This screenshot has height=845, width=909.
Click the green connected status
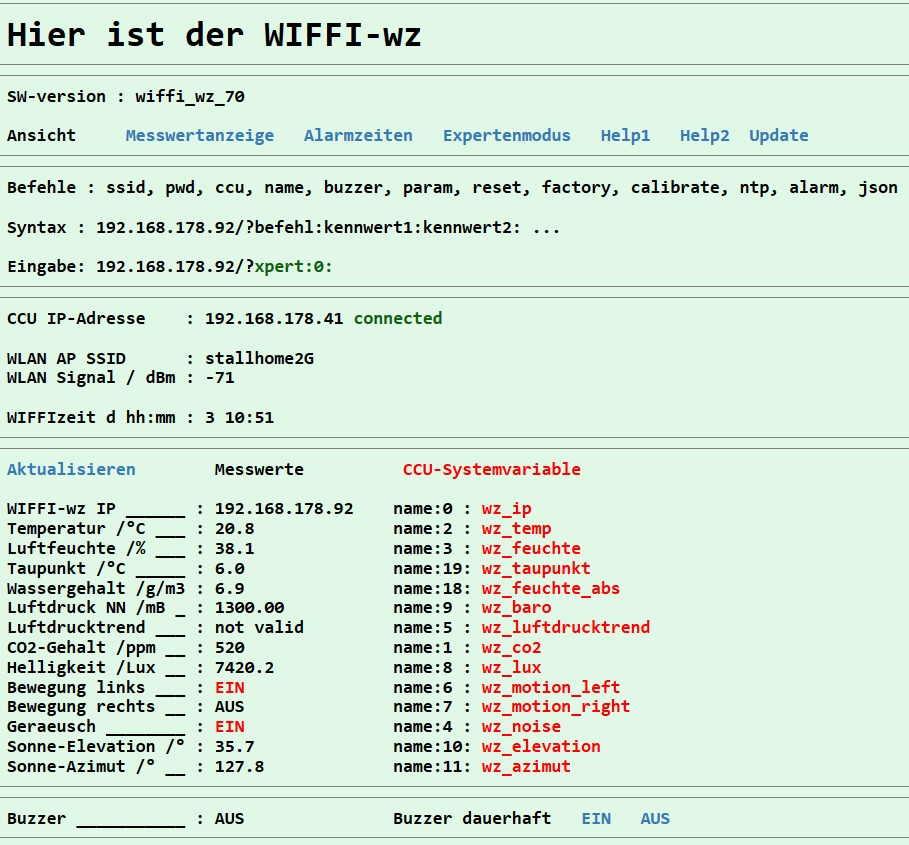pyautogui.click(x=398, y=318)
